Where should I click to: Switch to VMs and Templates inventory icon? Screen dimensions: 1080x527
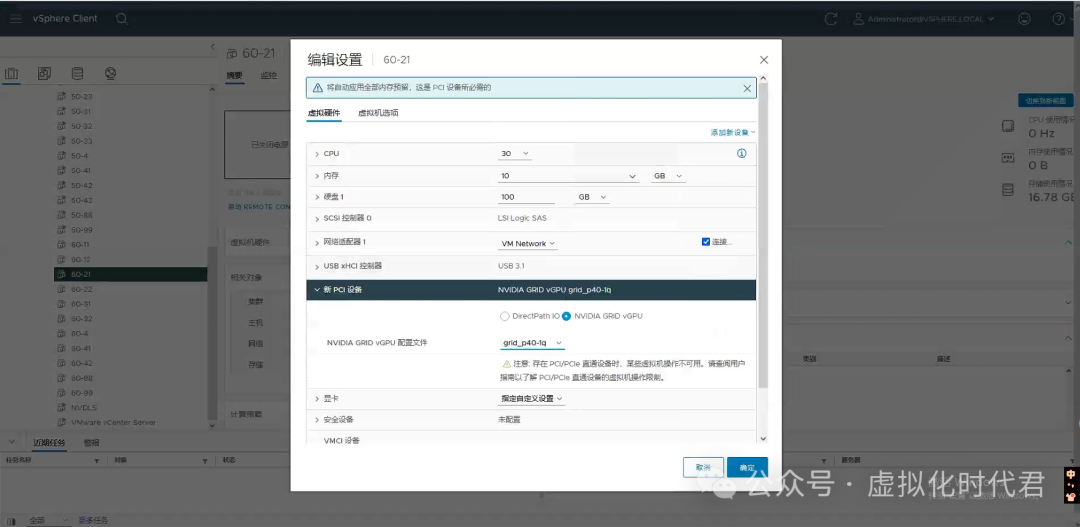44,73
